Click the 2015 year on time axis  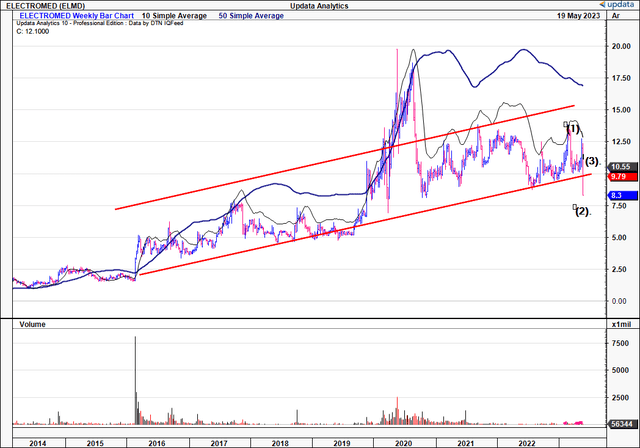(95, 443)
